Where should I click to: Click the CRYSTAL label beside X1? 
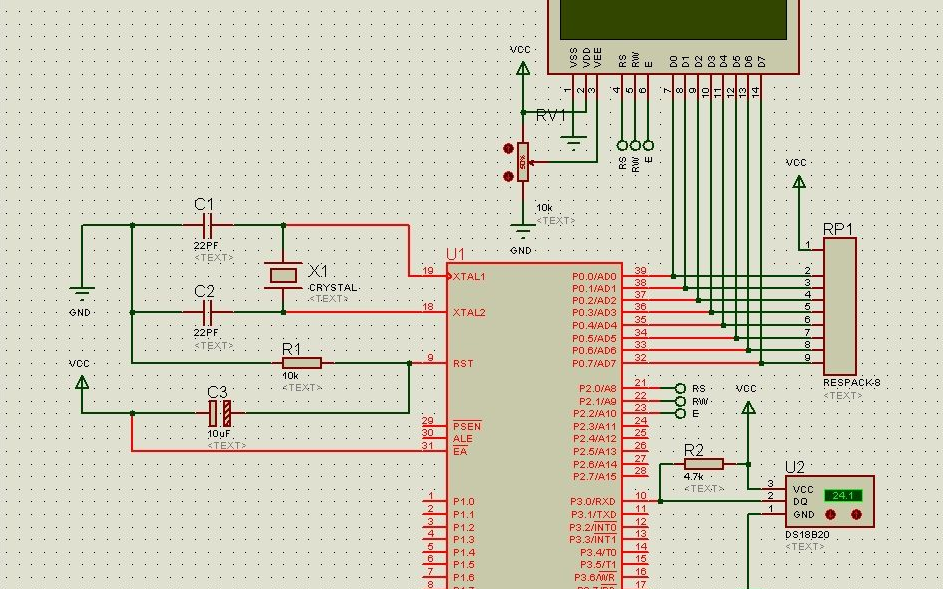coord(333,288)
